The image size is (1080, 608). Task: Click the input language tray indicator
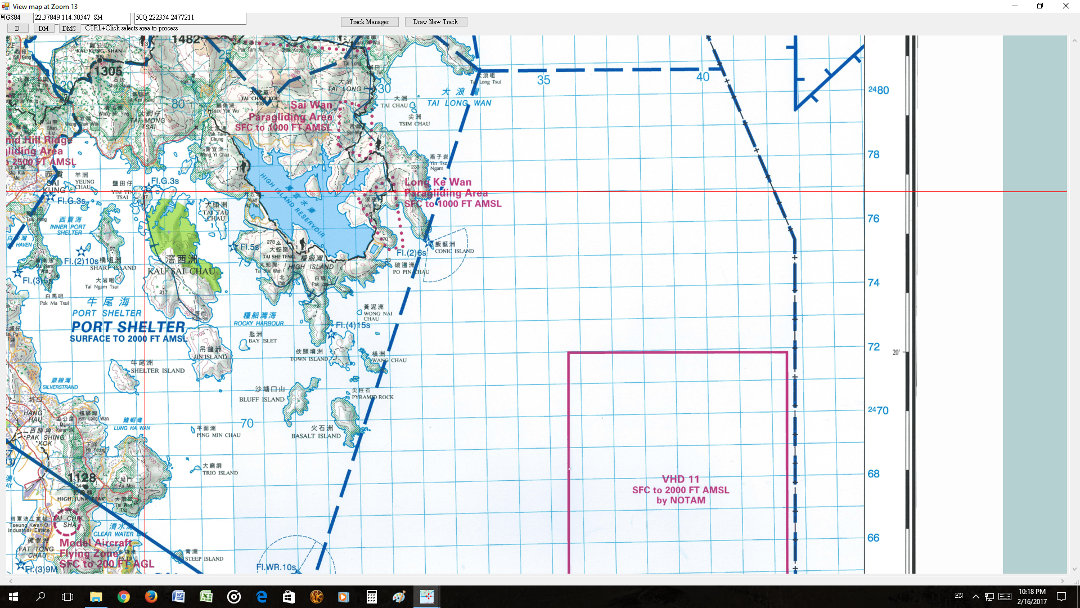point(958,596)
